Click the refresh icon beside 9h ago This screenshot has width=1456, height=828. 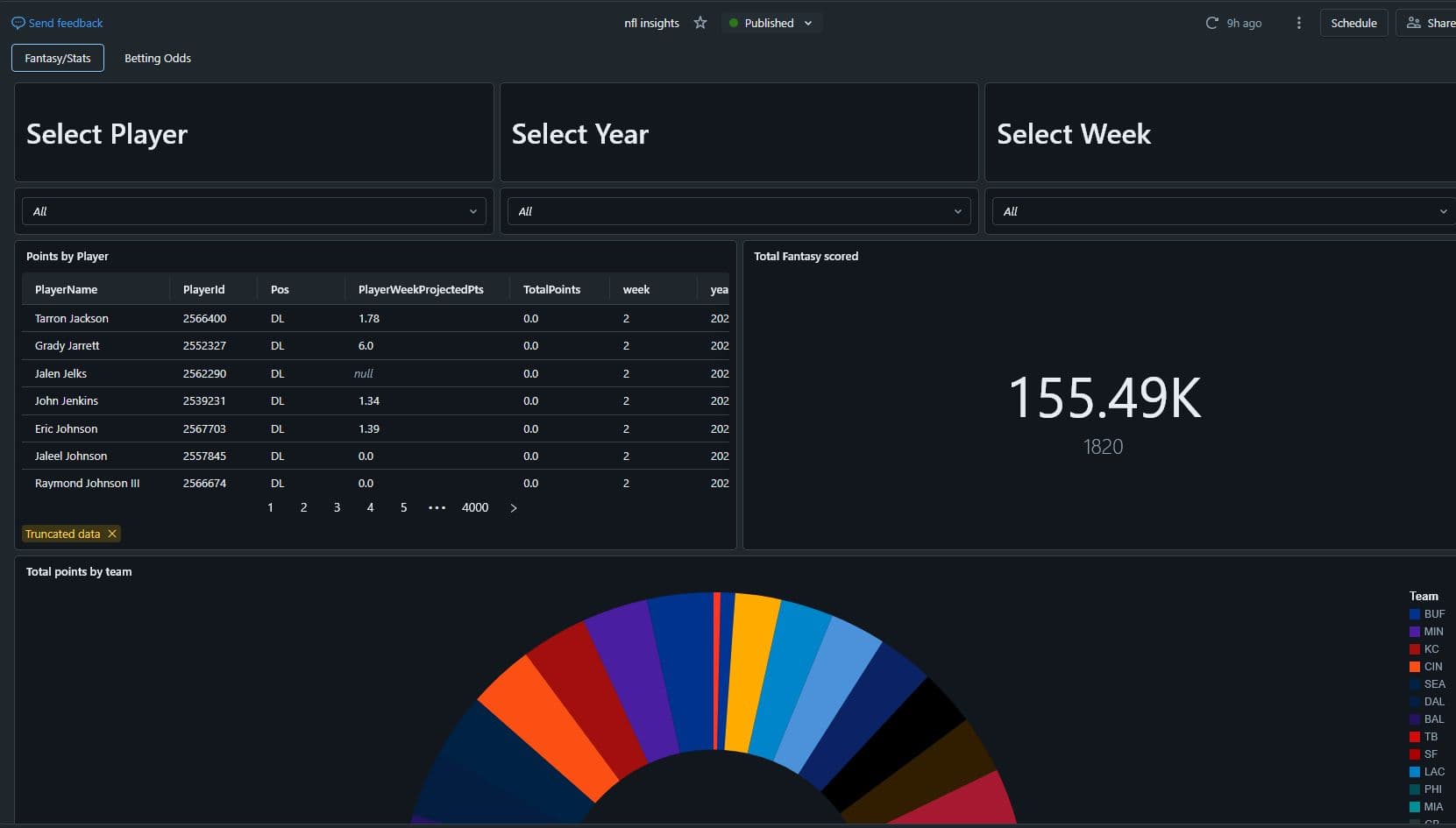1211,23
